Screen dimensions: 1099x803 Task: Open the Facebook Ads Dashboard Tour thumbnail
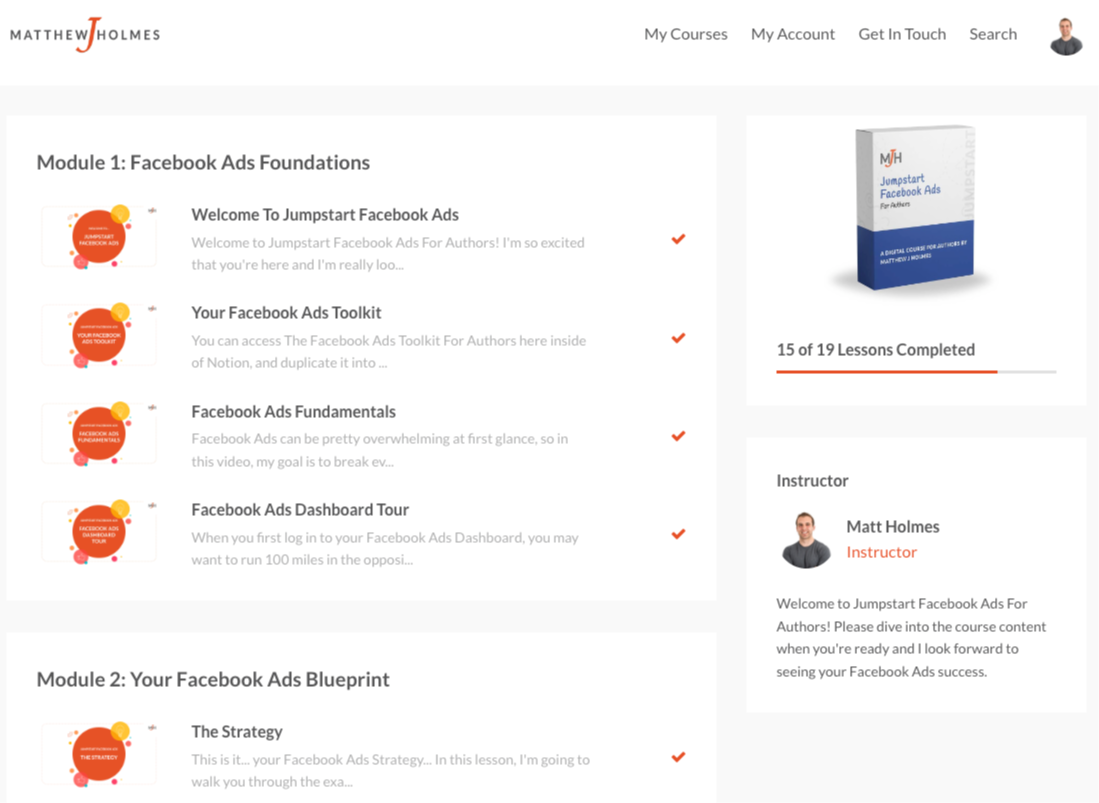pos(99,532)
